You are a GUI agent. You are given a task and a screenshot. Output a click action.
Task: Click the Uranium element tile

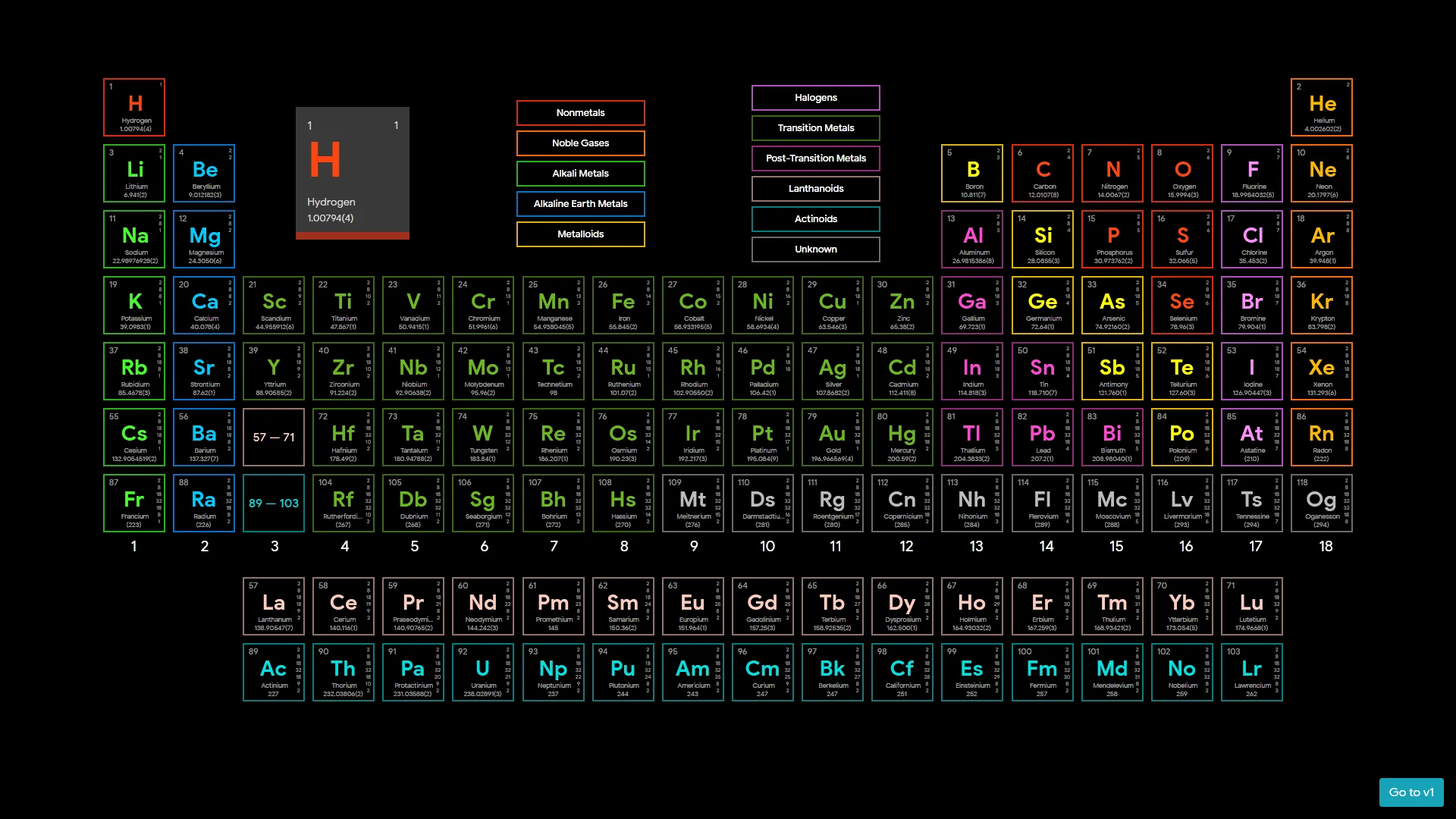pyautogui.click(x=483, y=672)
